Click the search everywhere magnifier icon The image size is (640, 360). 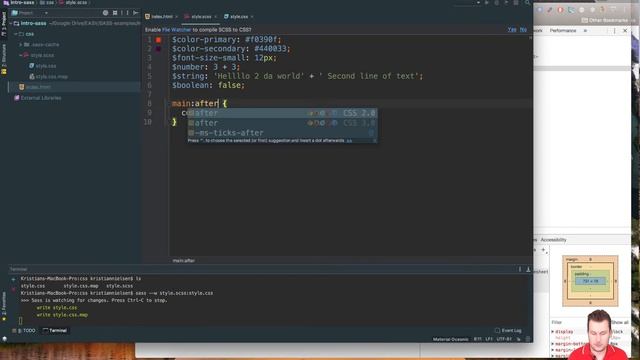tap(527, 3)
